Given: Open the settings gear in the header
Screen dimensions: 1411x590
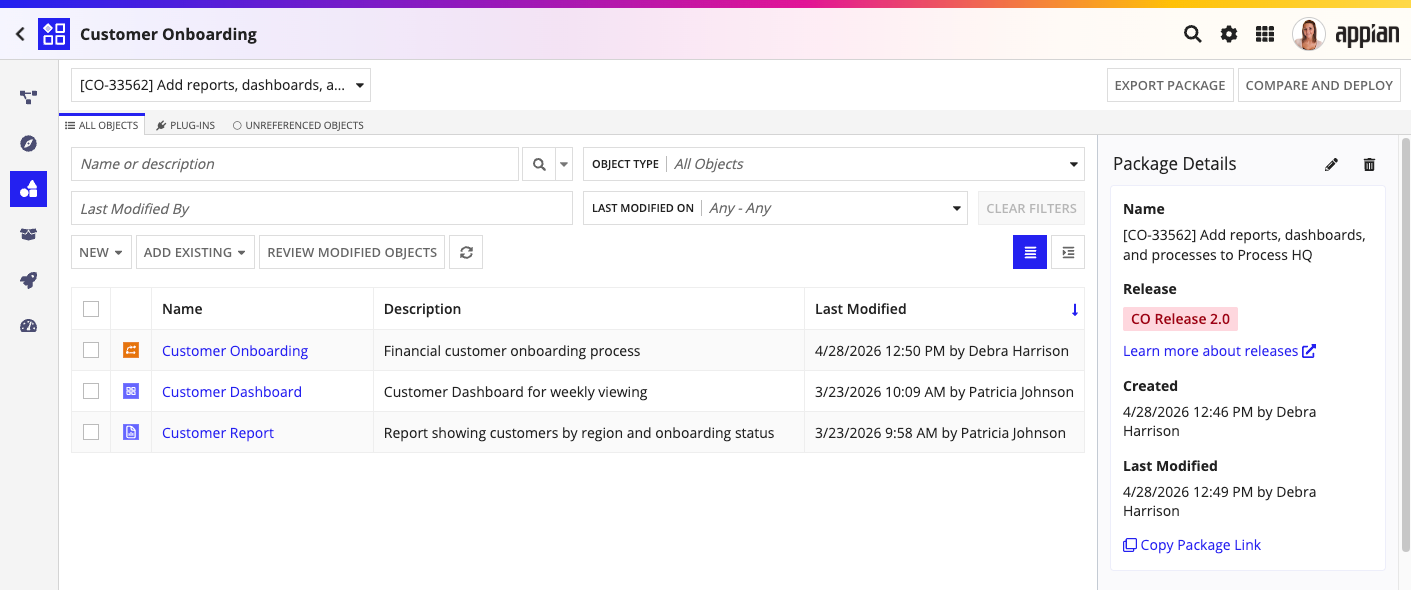Looking at the screenshot, I should [1229, 34].
